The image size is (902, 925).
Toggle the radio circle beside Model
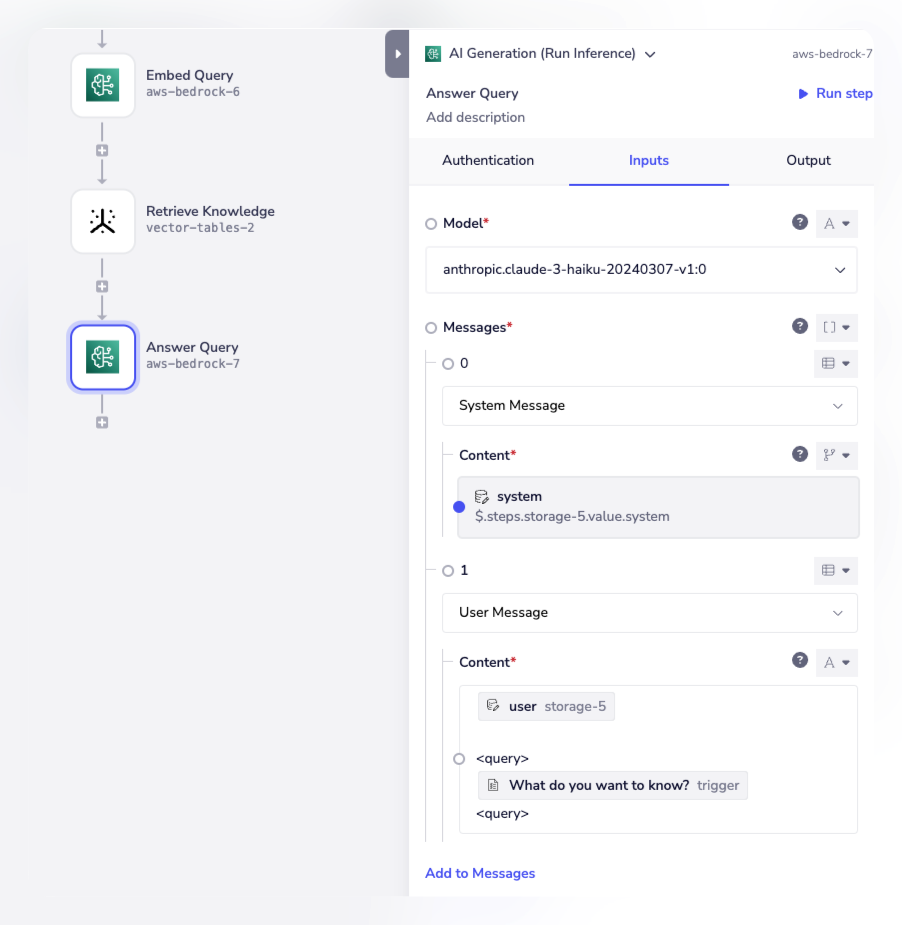click(x=431, y=224)
